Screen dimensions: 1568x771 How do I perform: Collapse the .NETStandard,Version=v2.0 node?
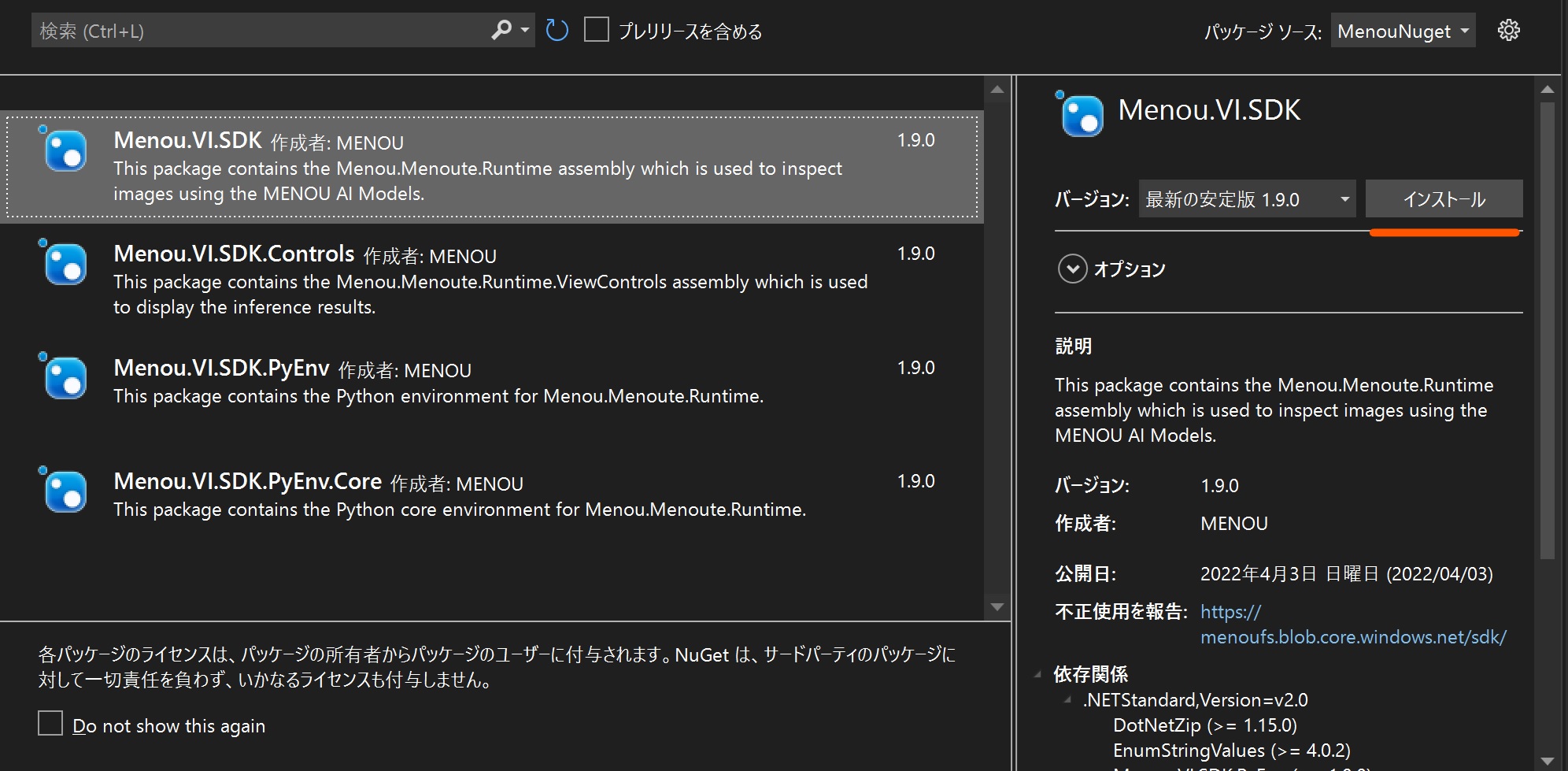coord(1067,700)
